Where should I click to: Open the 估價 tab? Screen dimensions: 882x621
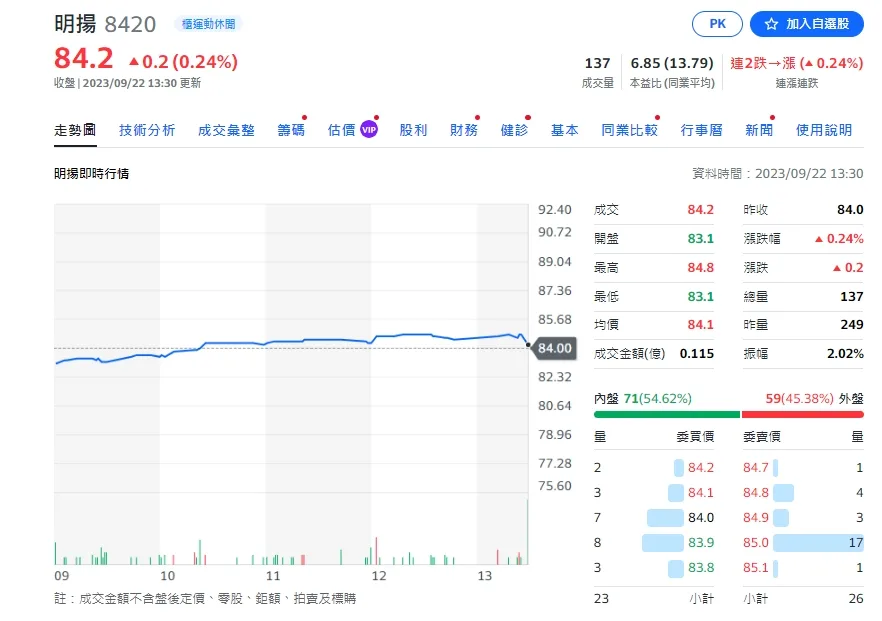[341, 130]
